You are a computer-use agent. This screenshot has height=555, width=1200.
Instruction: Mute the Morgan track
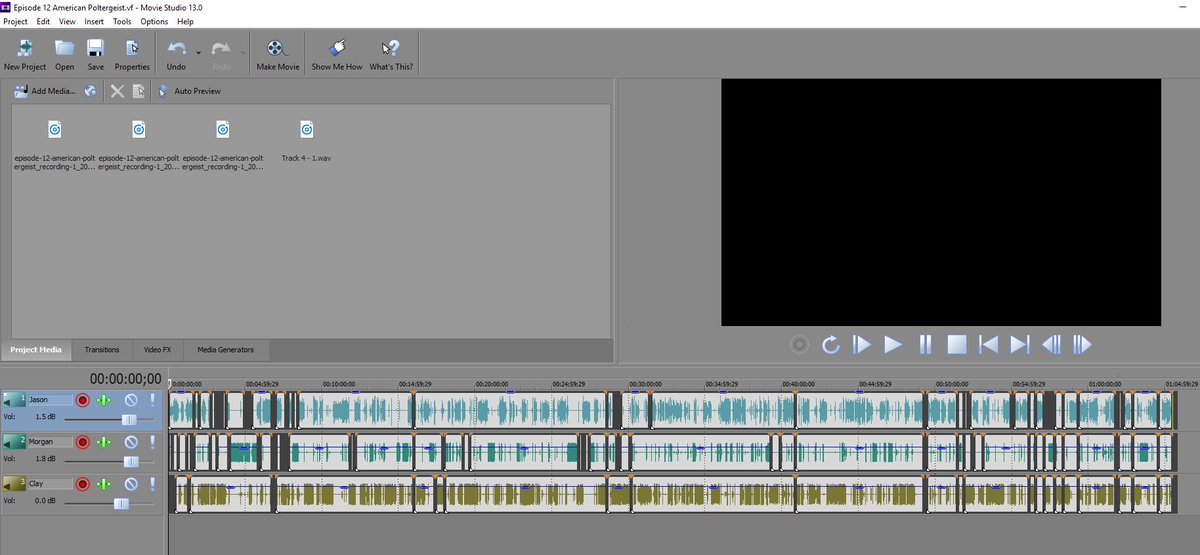tap(130, 441)
